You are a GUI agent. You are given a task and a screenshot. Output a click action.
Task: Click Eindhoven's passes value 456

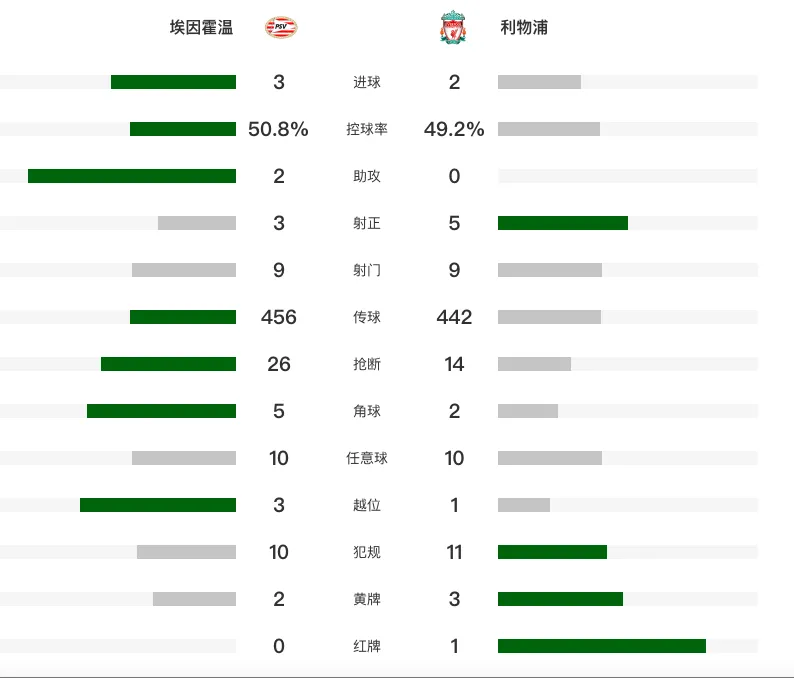[279, 317]
